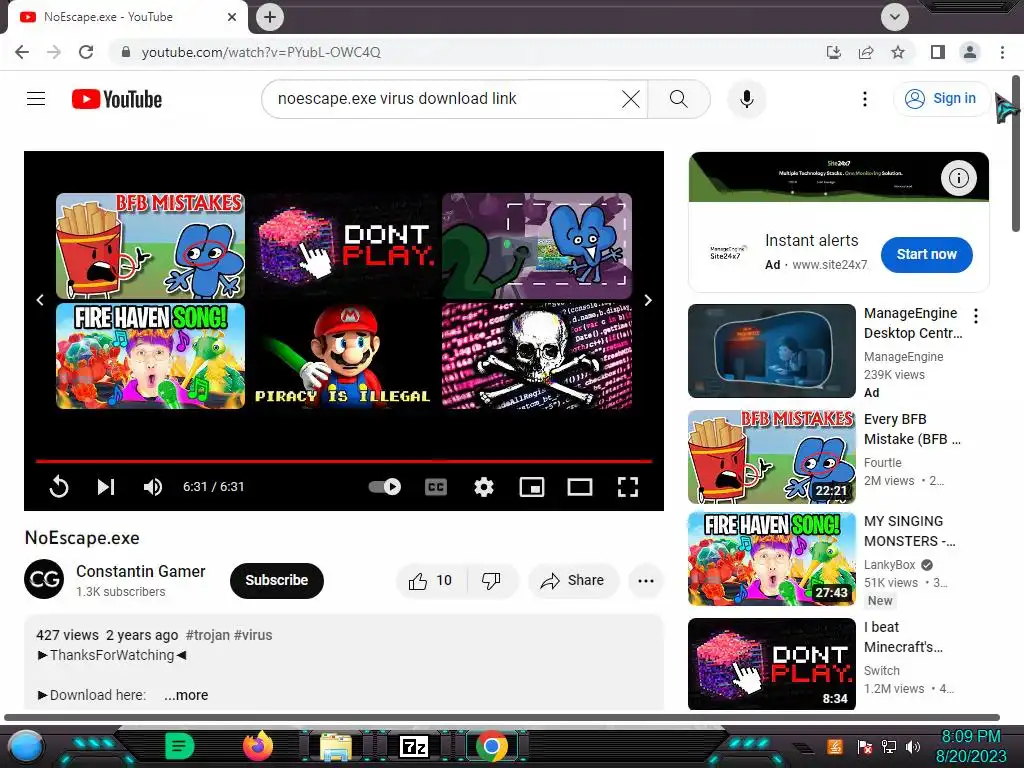The width and height of the screenshot is (1024, 768).
Task: Click the Share button
Action: 573,581
